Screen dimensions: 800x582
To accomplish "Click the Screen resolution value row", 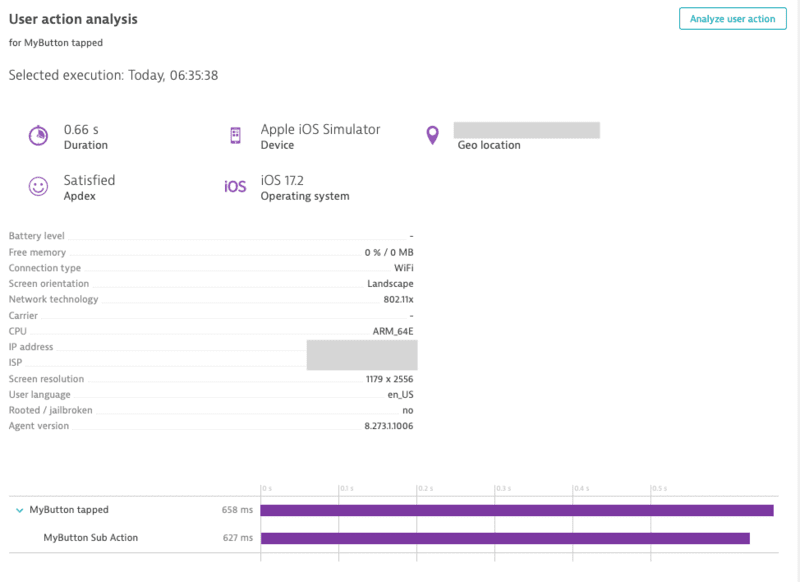I will pos(211,379).
